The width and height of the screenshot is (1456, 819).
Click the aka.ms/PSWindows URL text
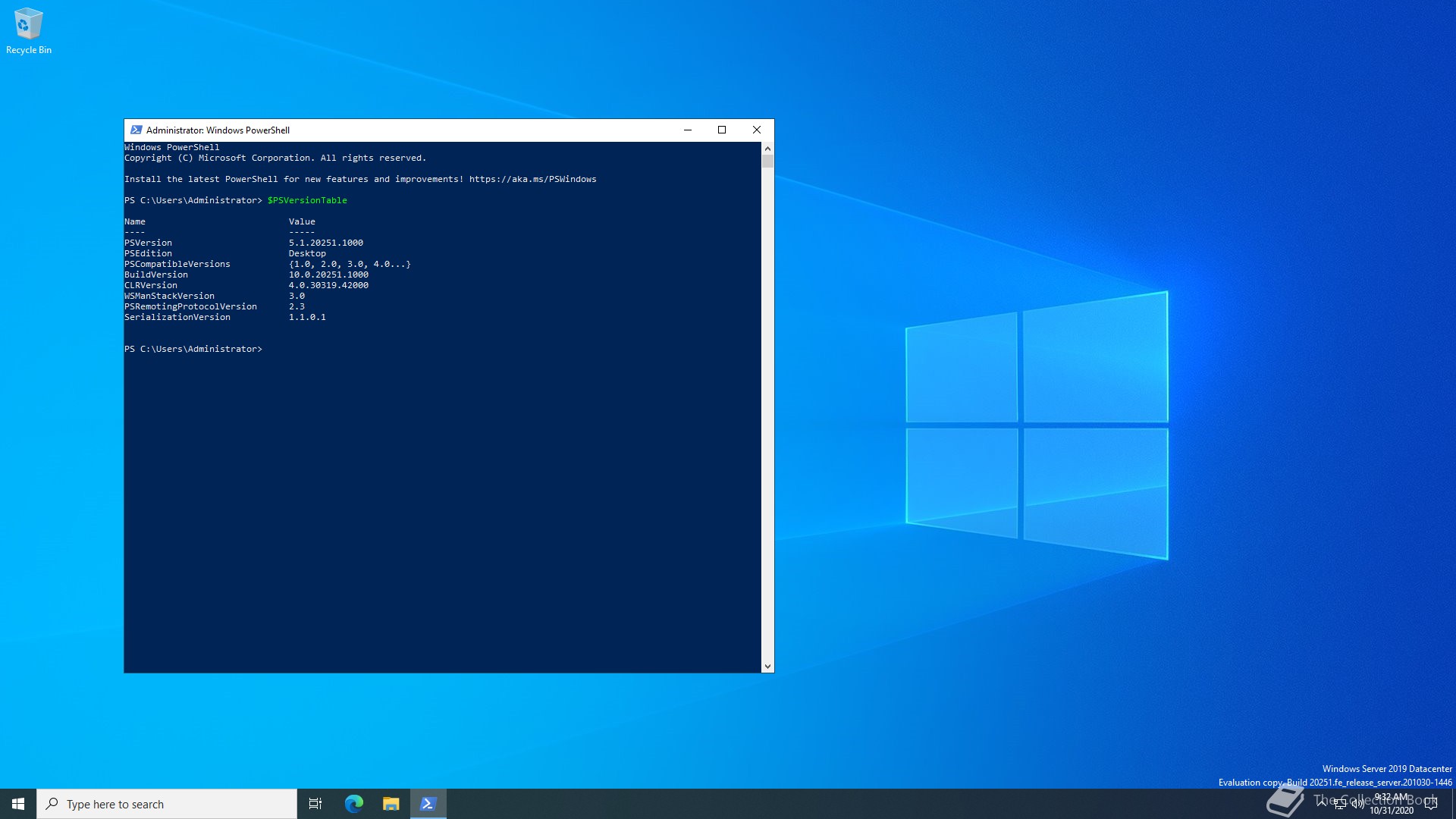532,180
